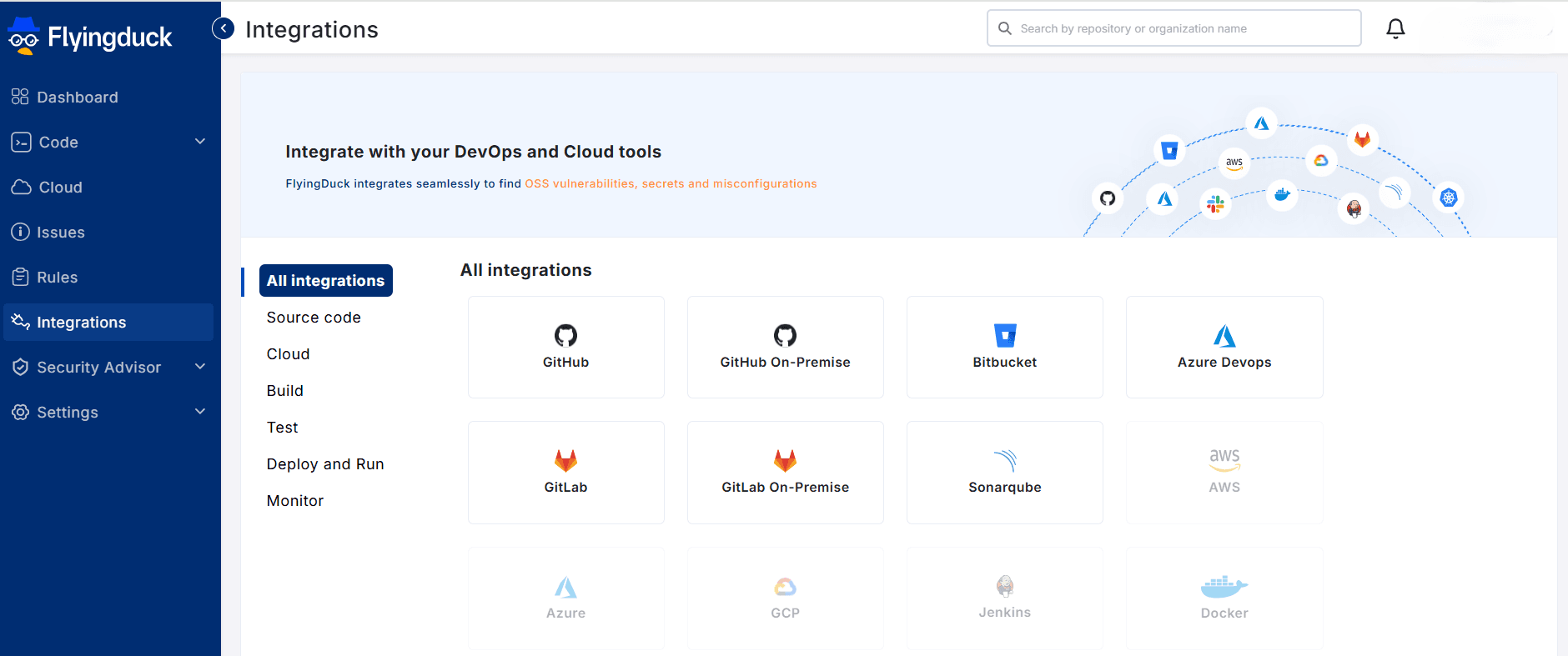Collapse the sidebar with the arrow button

pyautogui.click(x=224, y=28)
